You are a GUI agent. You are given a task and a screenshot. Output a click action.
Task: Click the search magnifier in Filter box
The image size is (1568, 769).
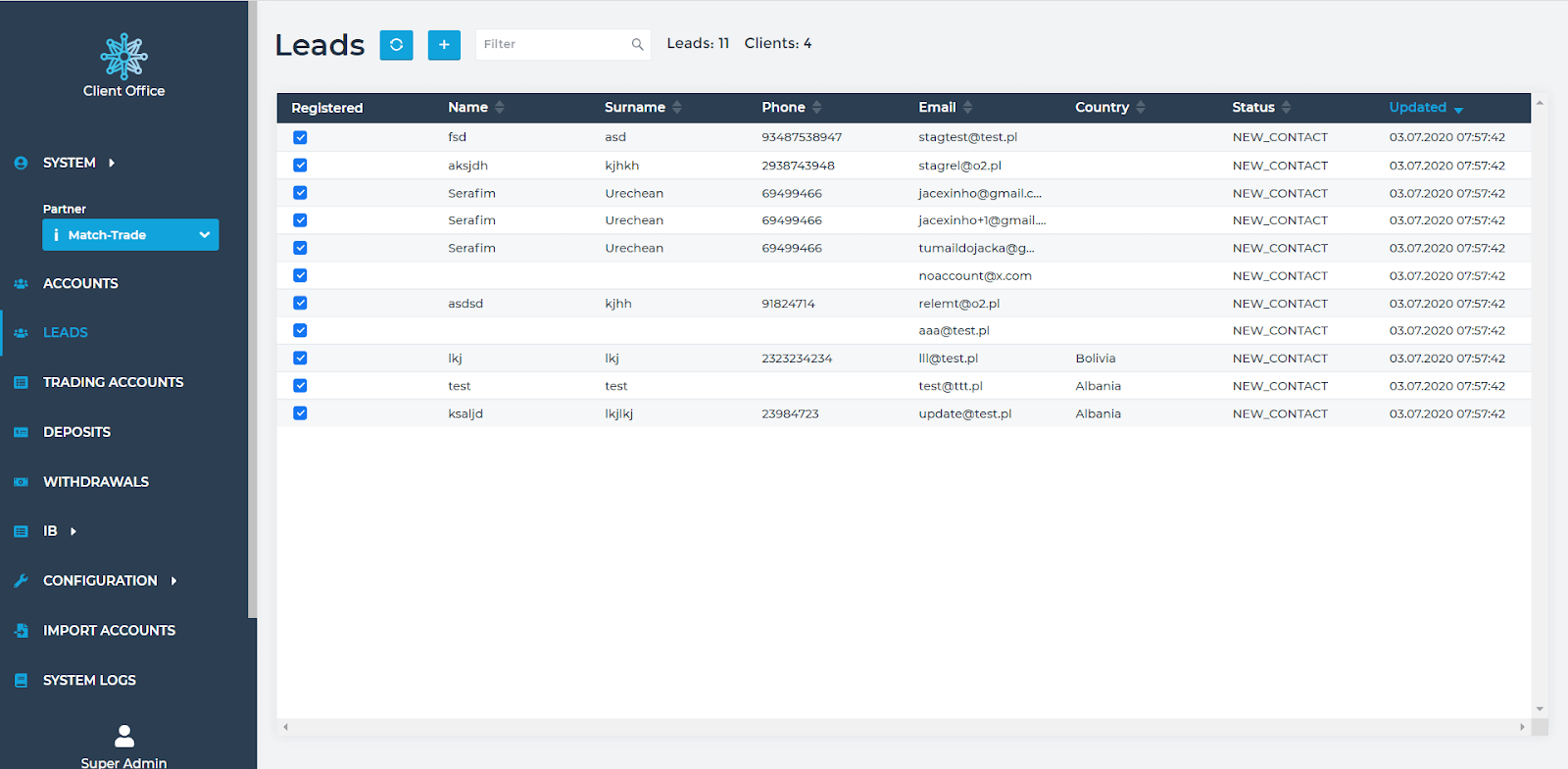[x=637, y=44]
